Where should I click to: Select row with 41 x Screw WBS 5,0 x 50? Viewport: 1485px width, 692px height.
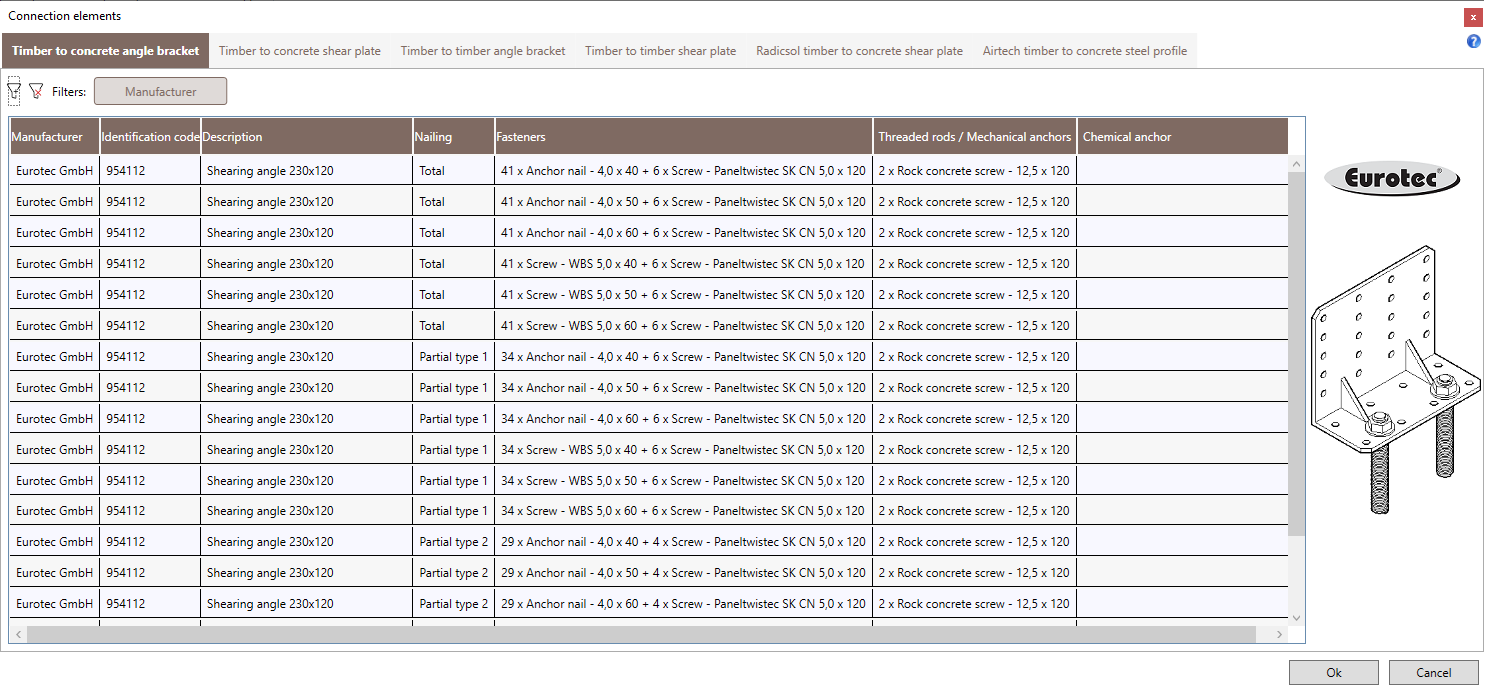click(x=649, y=295)
